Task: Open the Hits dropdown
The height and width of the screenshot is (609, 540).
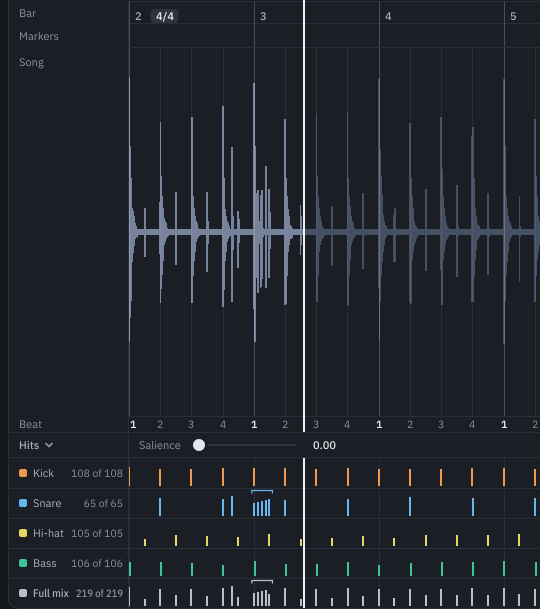Action: (36, 445)
